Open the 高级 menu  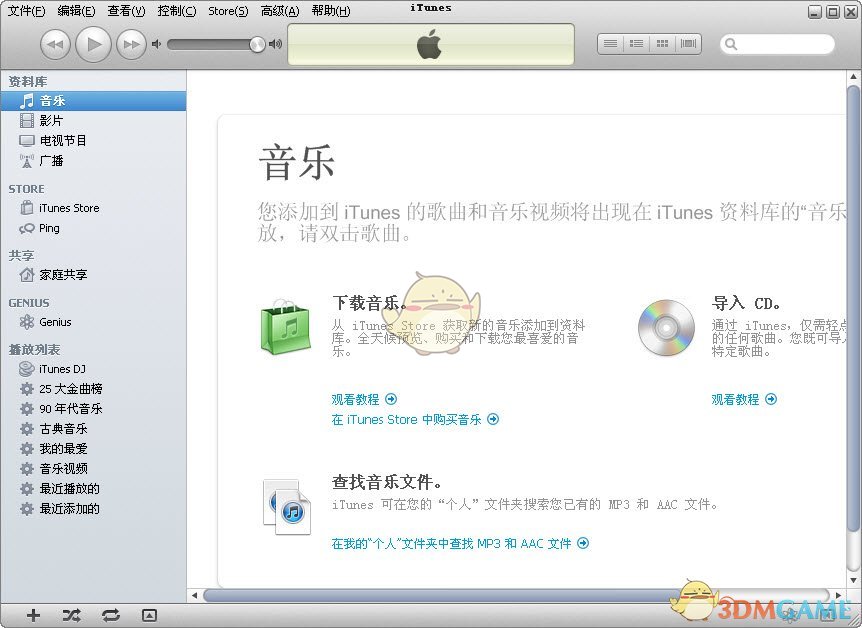click(x=278, y=10)
